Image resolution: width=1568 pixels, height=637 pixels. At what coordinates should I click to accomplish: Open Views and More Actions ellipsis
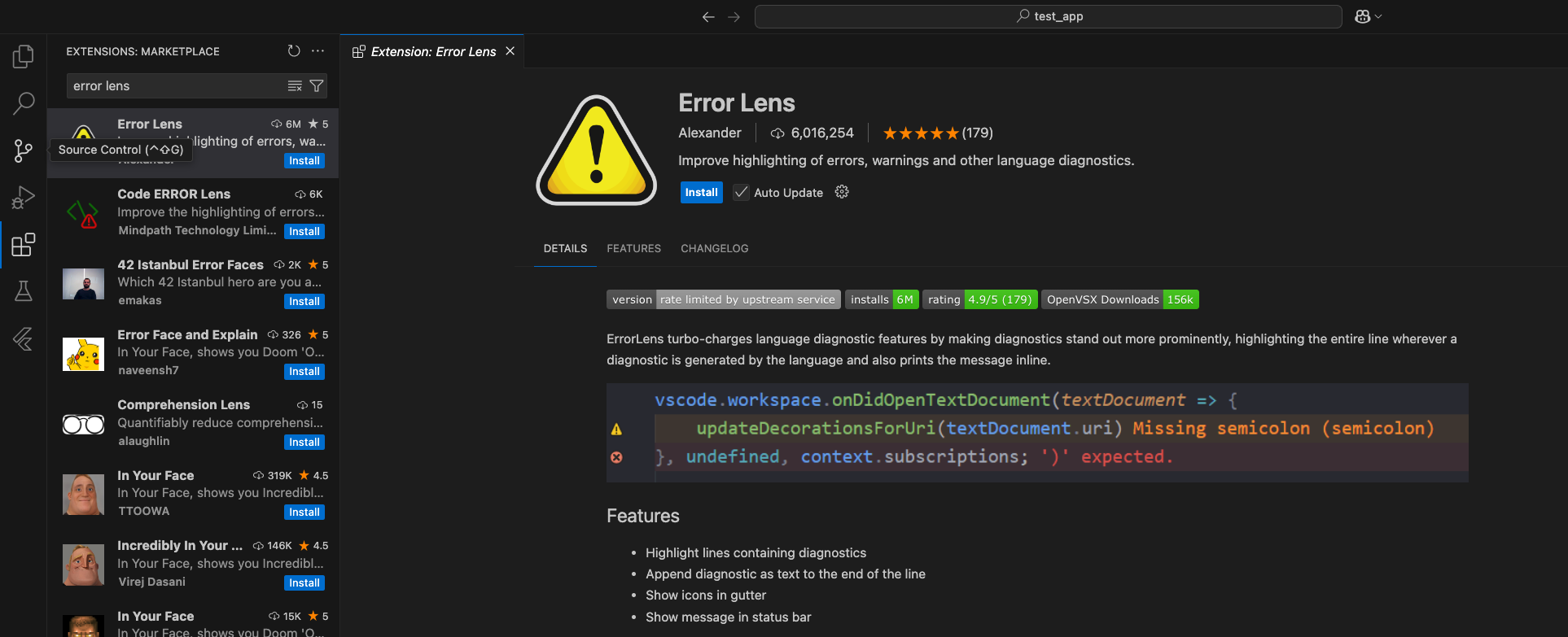(x=318, y=50)
